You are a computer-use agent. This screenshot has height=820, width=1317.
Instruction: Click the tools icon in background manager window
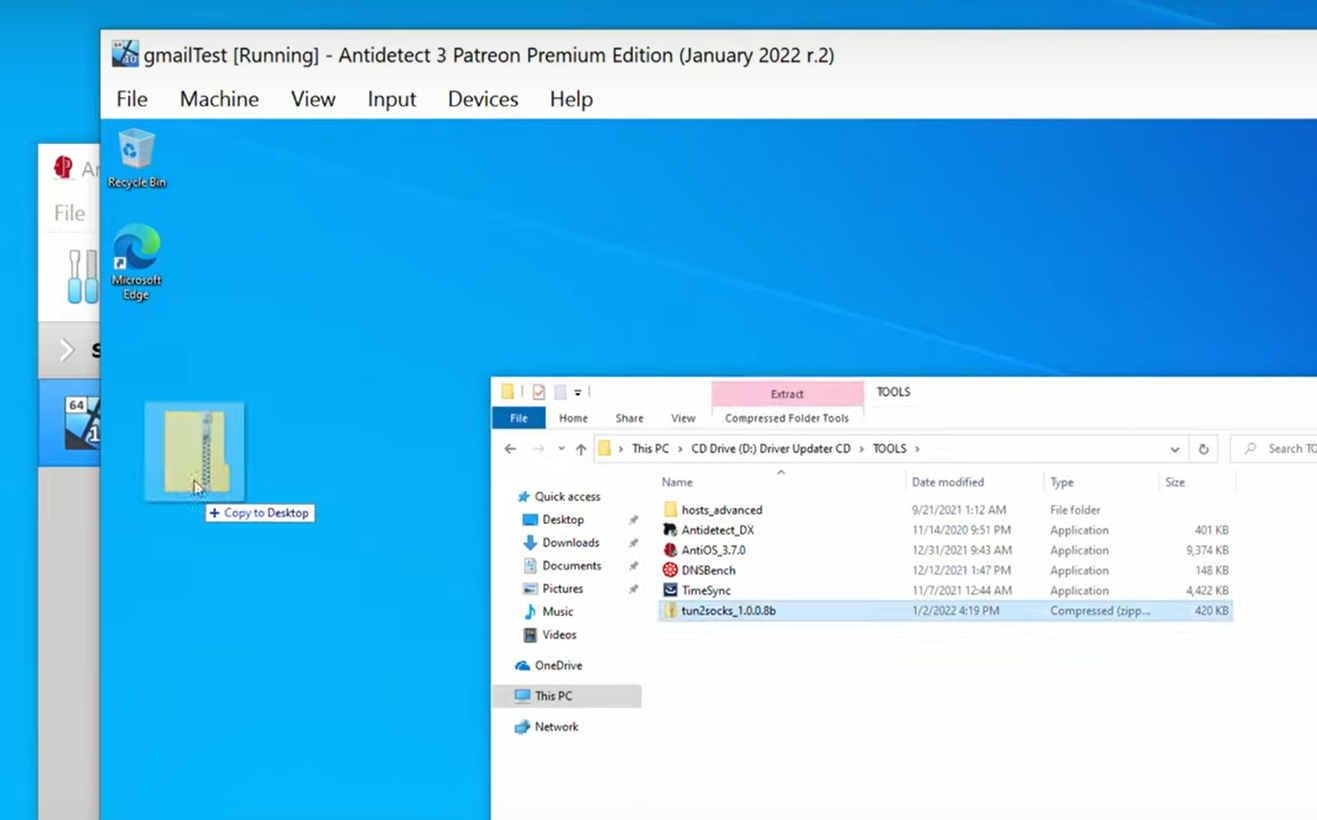point(82,277)
